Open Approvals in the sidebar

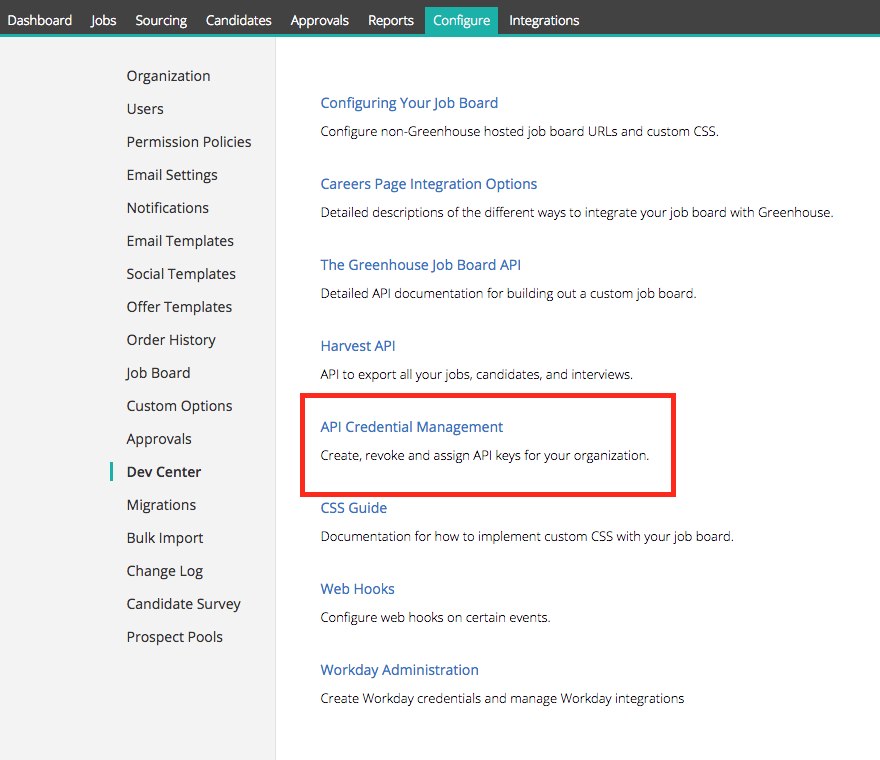pos(159,439)
